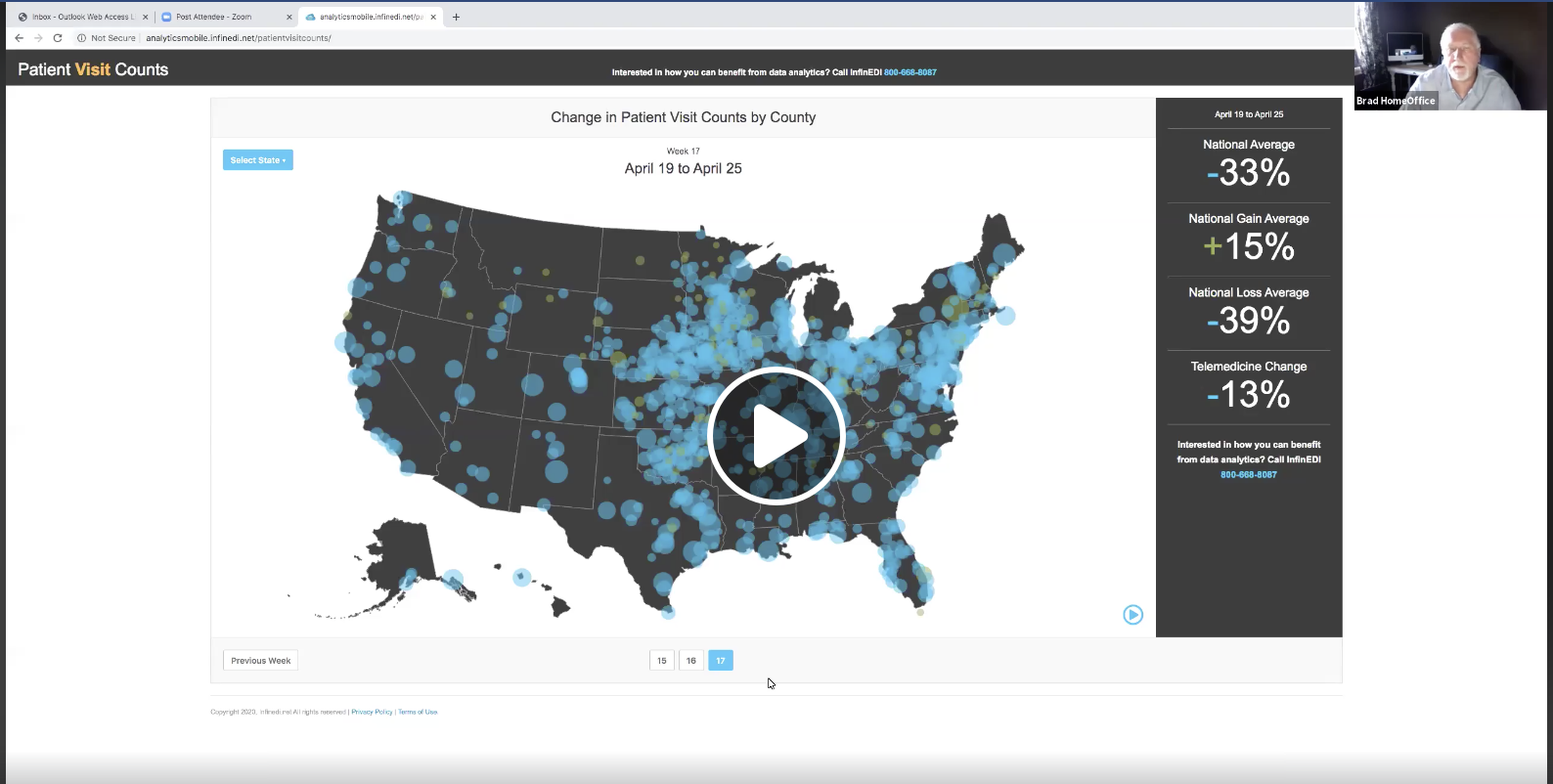This screenshot has width=1553, height=784.
Task: Click the browser forward arrow
Action: (38, 38)
